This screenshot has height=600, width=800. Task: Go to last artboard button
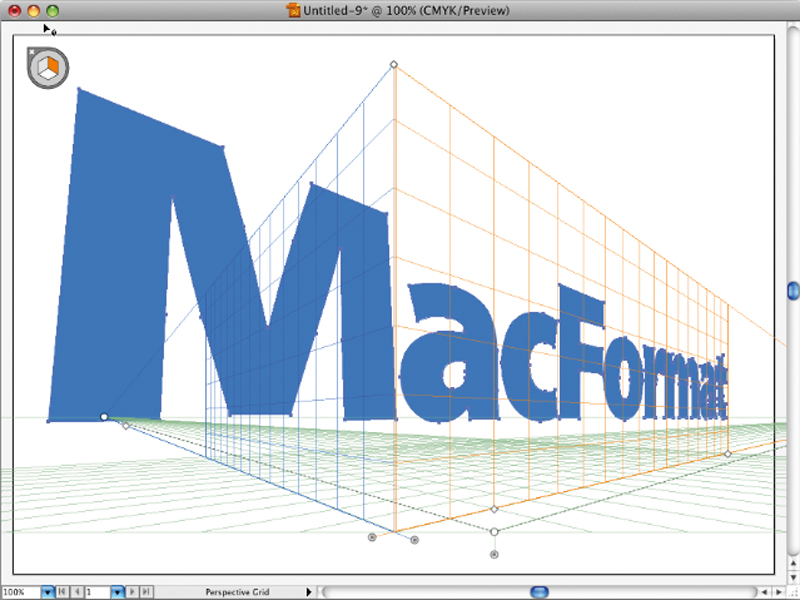[x=146, y=592]
